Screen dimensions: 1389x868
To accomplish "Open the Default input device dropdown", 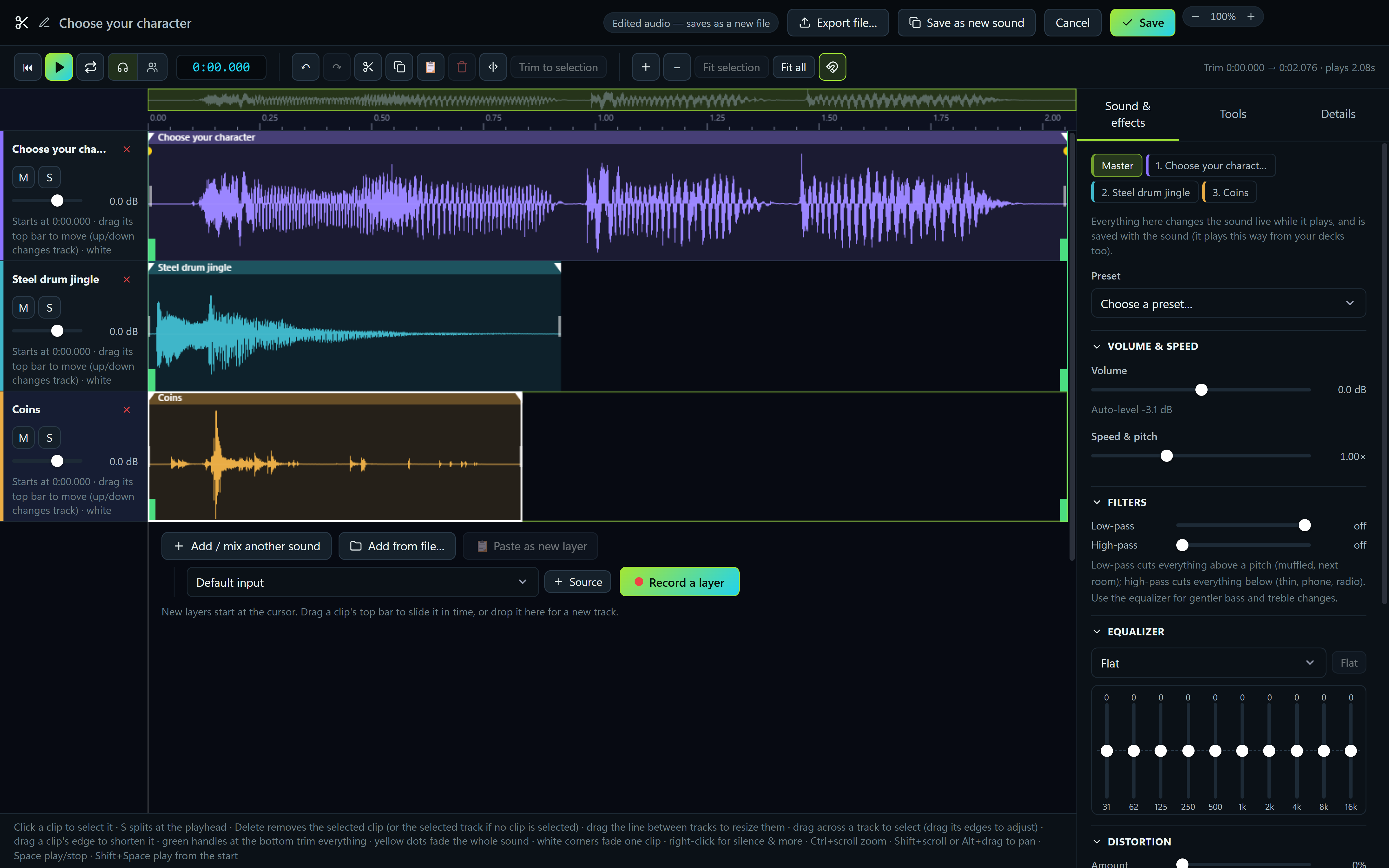I will tap(362, 582).
